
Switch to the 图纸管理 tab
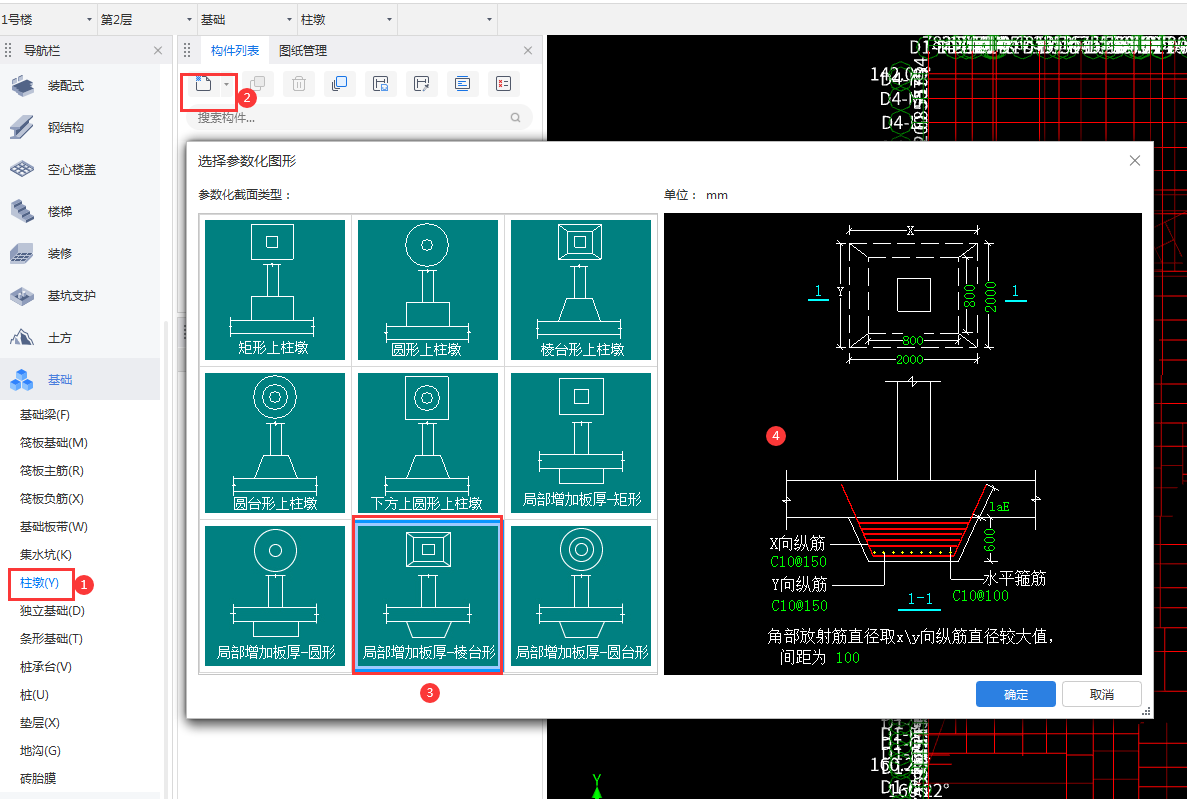pyautogui.click(x=303, y=51)
